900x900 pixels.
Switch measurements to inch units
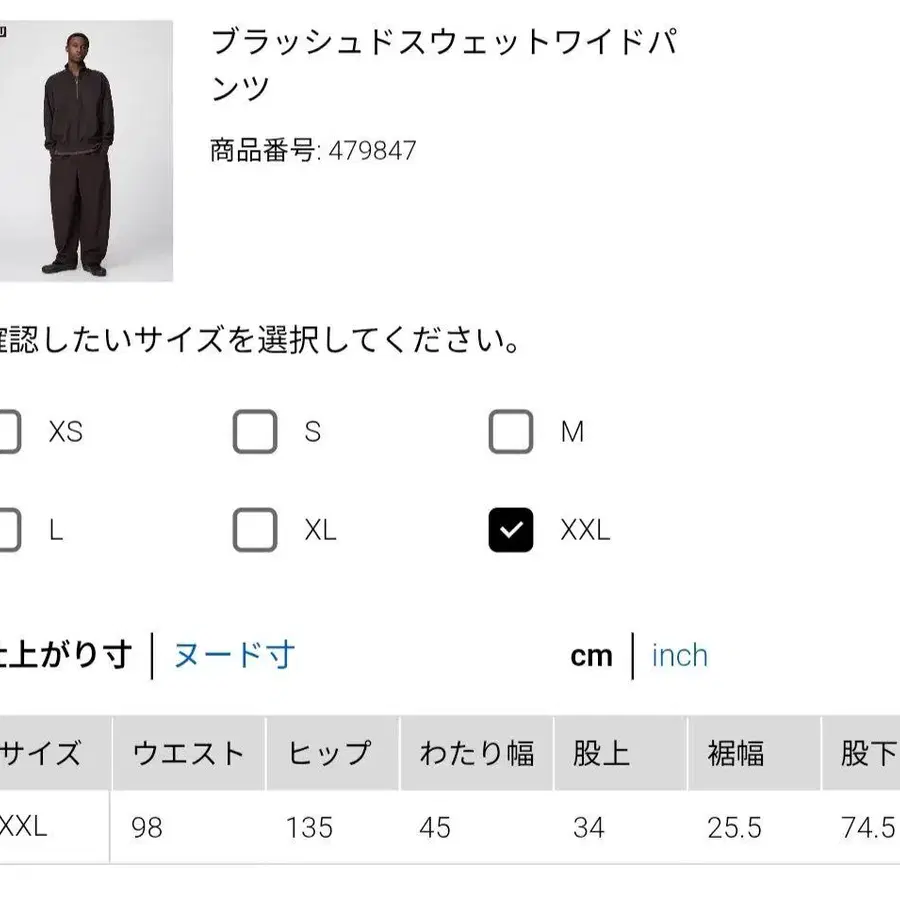tap(679, 655)
